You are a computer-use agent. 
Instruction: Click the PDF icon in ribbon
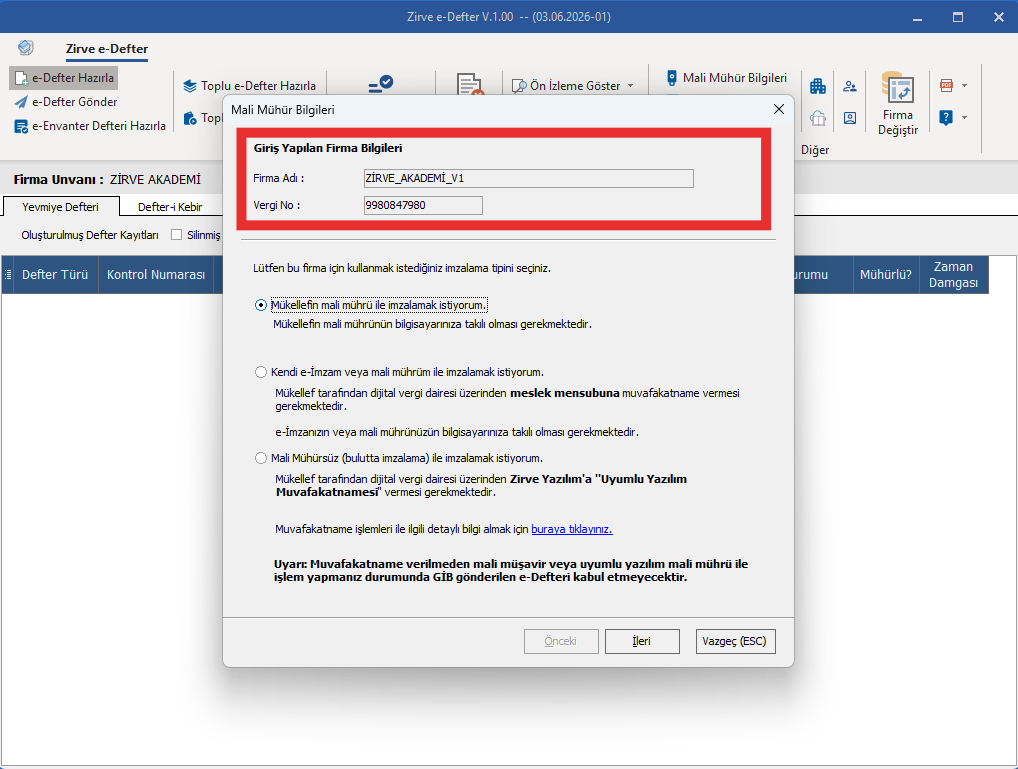(x=946, y=85)
